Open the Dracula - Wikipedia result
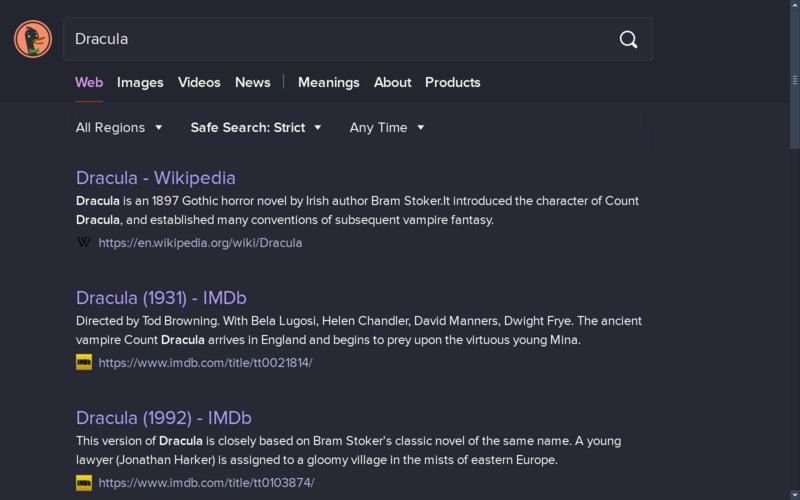Screen dimensions: 800x500 (156, 178)
